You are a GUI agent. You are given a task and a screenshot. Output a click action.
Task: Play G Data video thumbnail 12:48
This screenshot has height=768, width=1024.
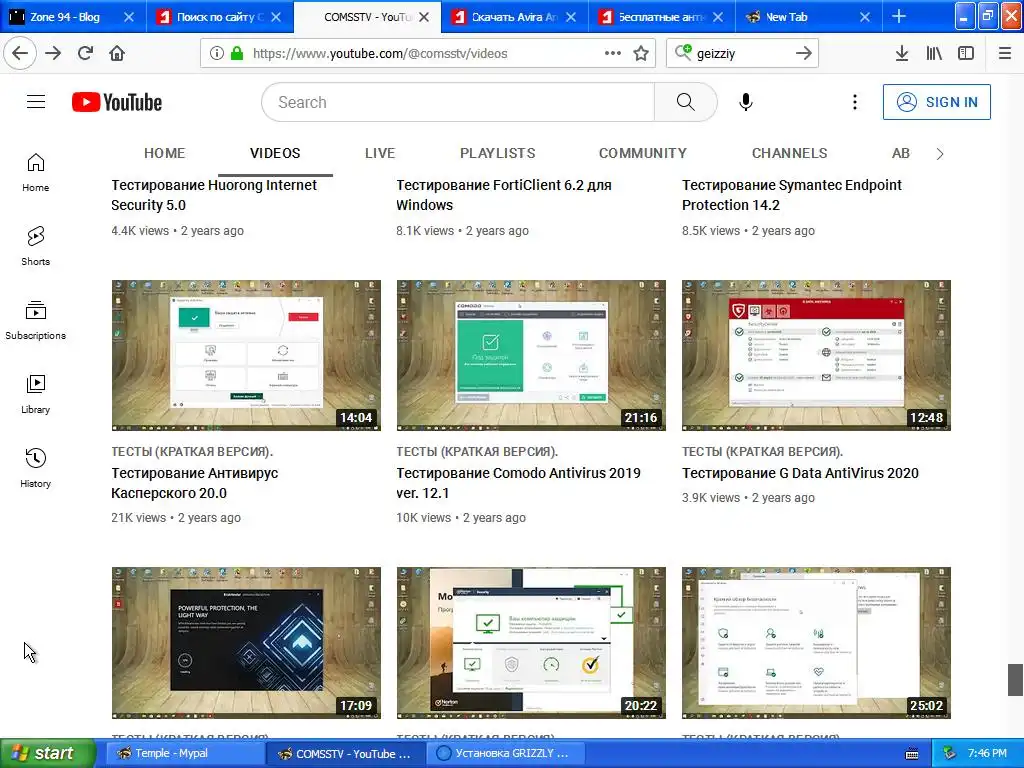tap(816, 355)
